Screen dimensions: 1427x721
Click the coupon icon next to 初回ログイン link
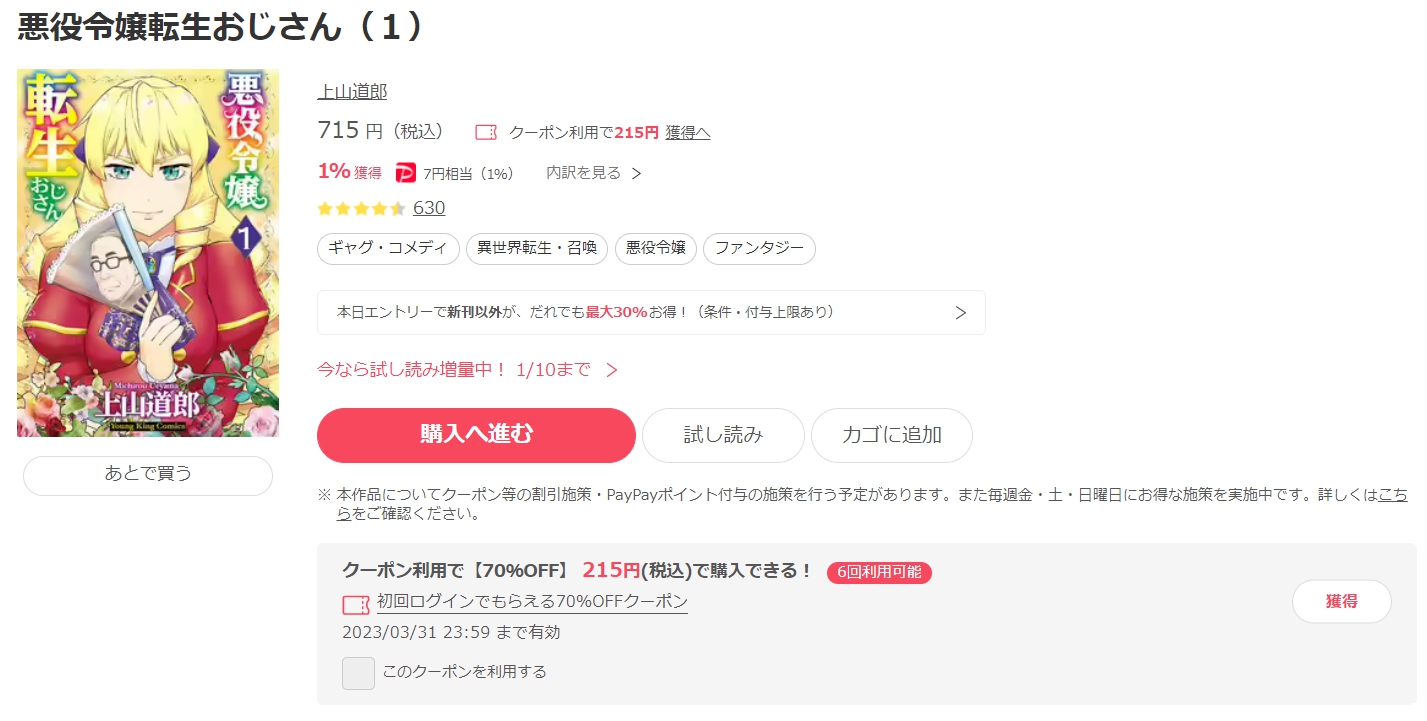click(356, 605)
